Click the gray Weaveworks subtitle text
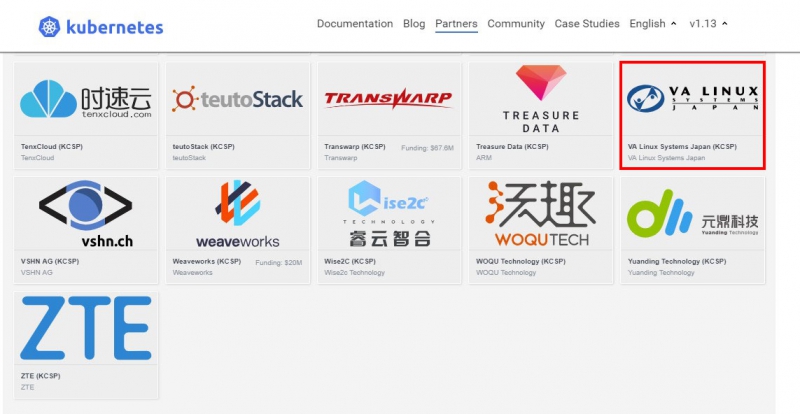Viewport: 800px width, 414px height. pos(192,273)
